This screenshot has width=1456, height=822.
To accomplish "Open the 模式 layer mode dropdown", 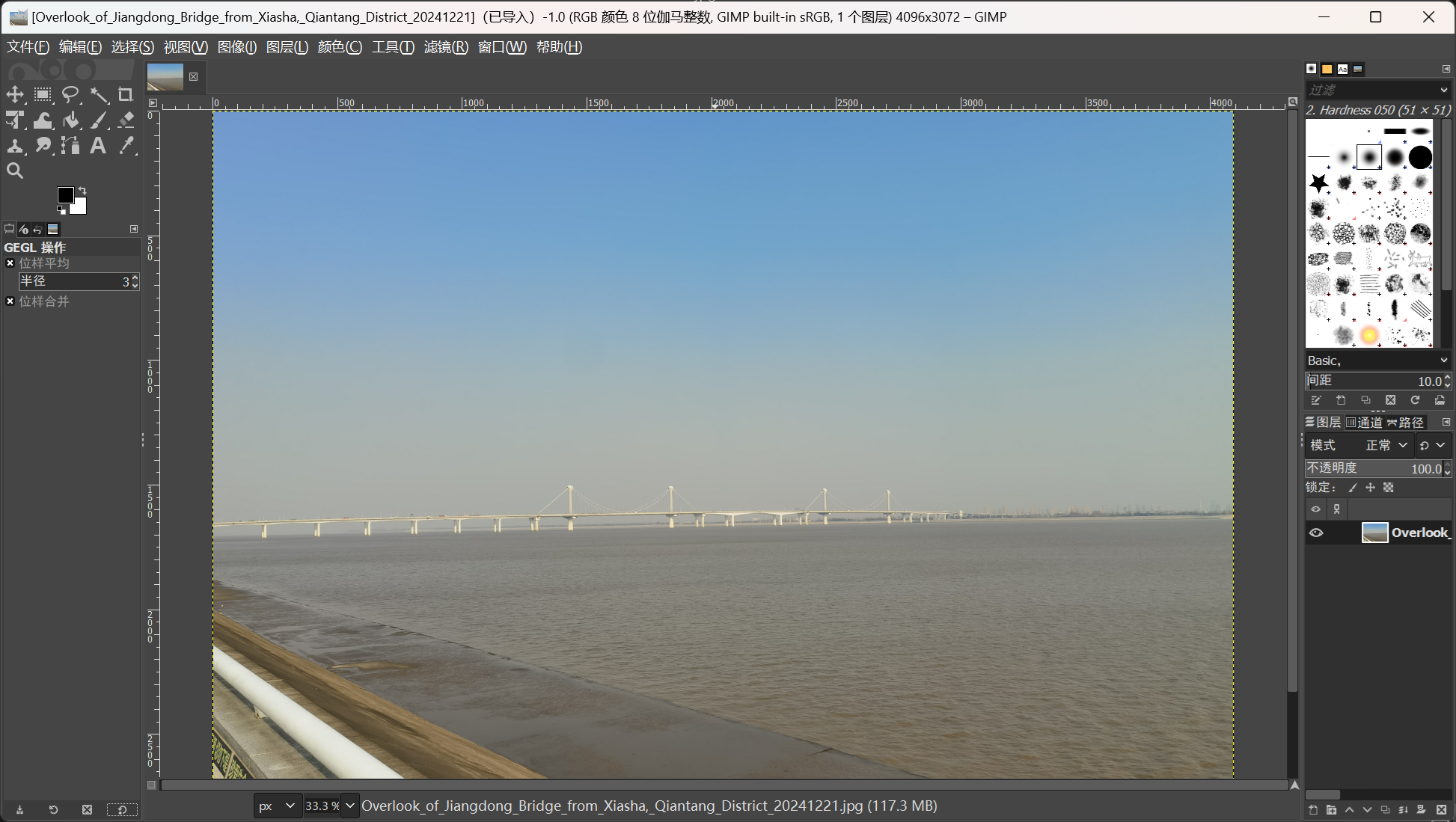I will pos(1359,445).
